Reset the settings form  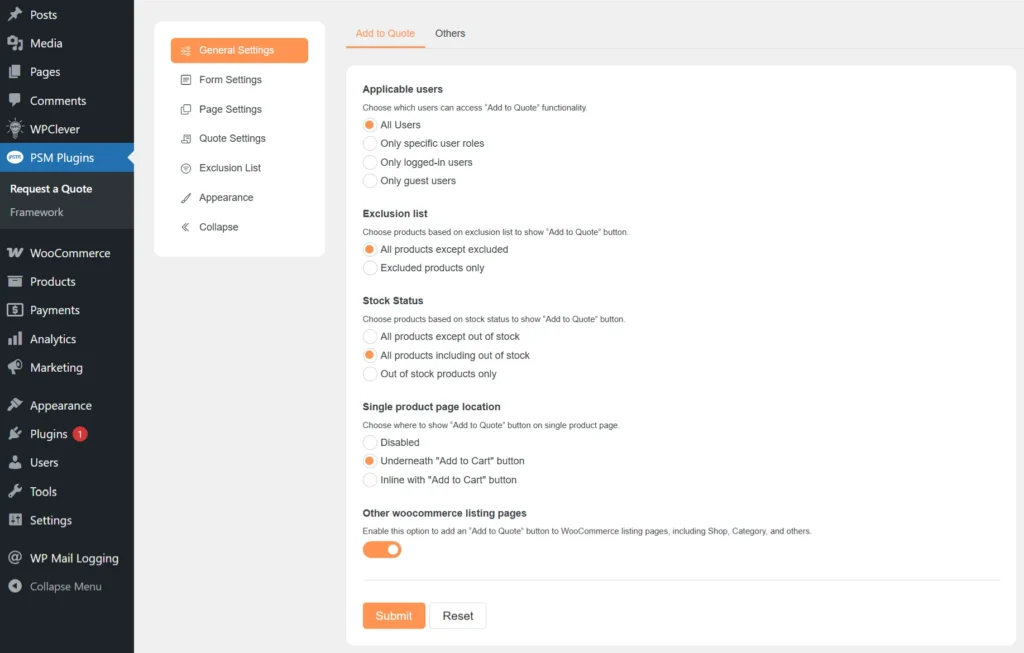pyautogui.click(x=458, y=615)
